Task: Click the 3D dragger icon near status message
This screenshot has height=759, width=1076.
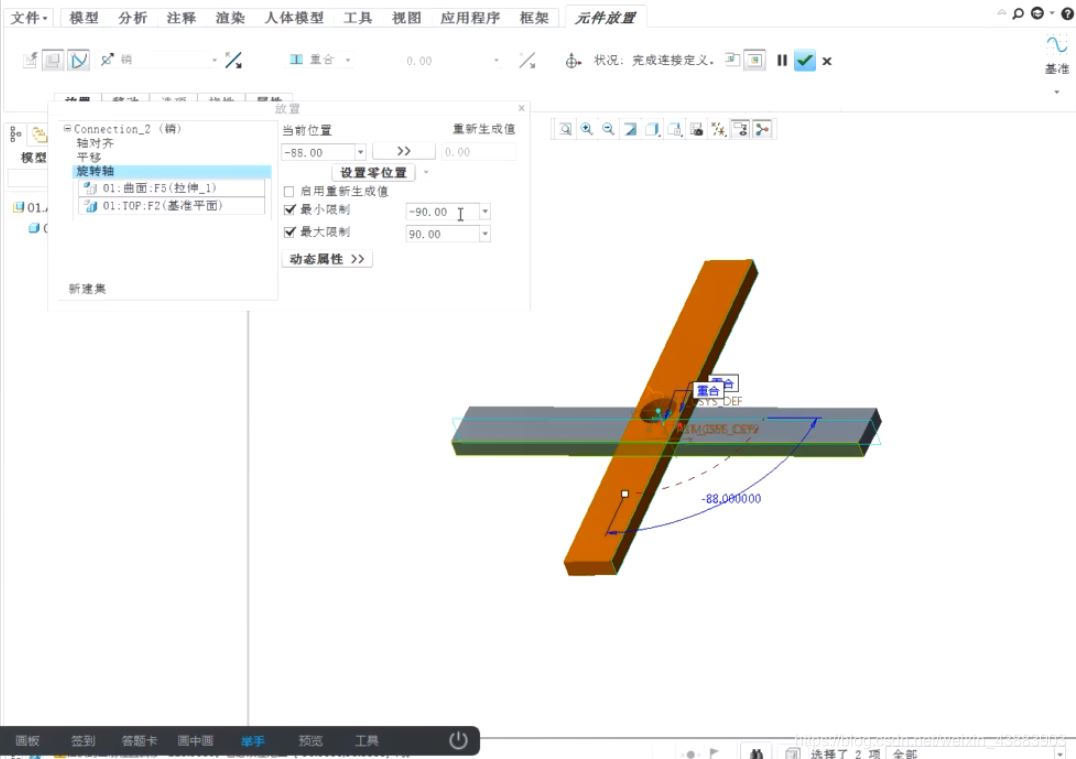Action: (574, 60)
